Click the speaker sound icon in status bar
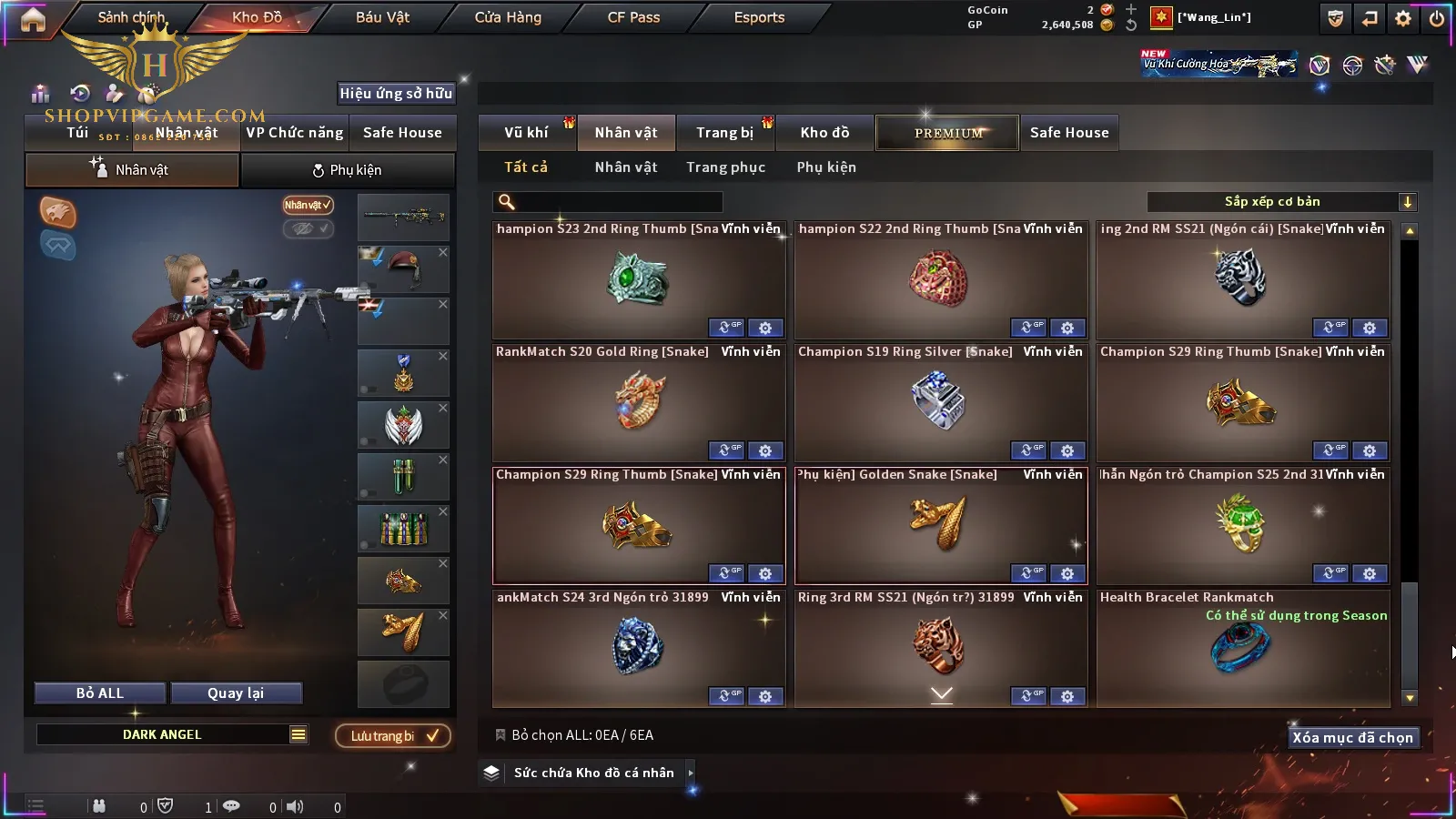Screen dimensions: 1456x819 point(295,806)
